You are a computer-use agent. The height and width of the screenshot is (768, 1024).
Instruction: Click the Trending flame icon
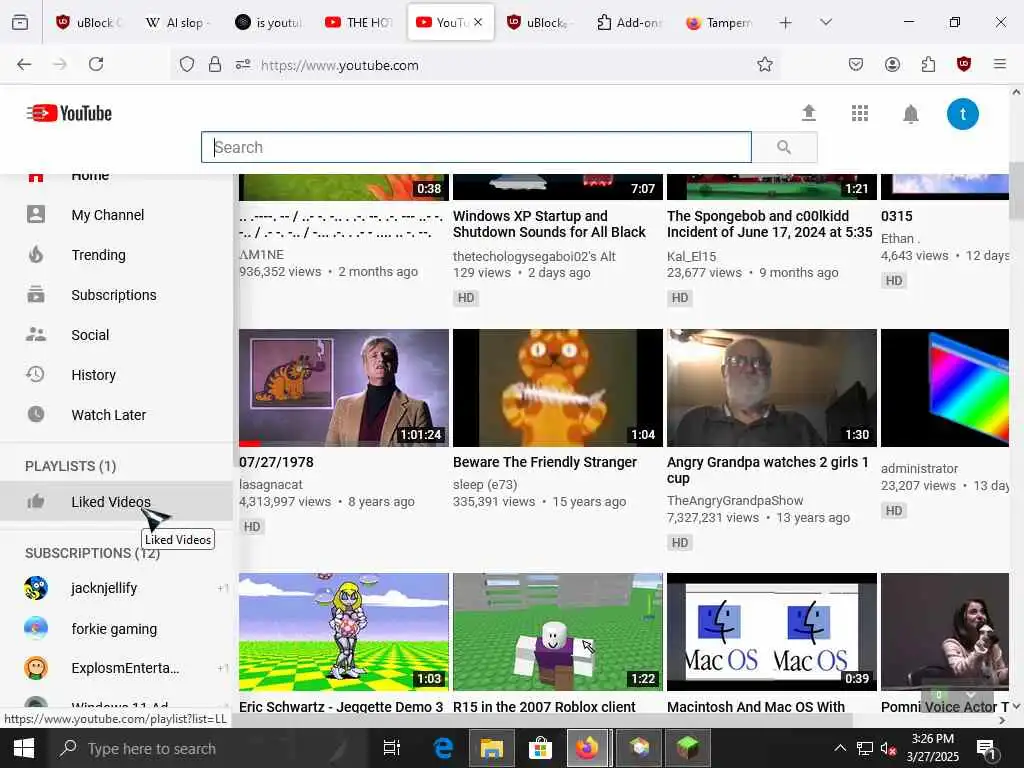click(36, 254)
